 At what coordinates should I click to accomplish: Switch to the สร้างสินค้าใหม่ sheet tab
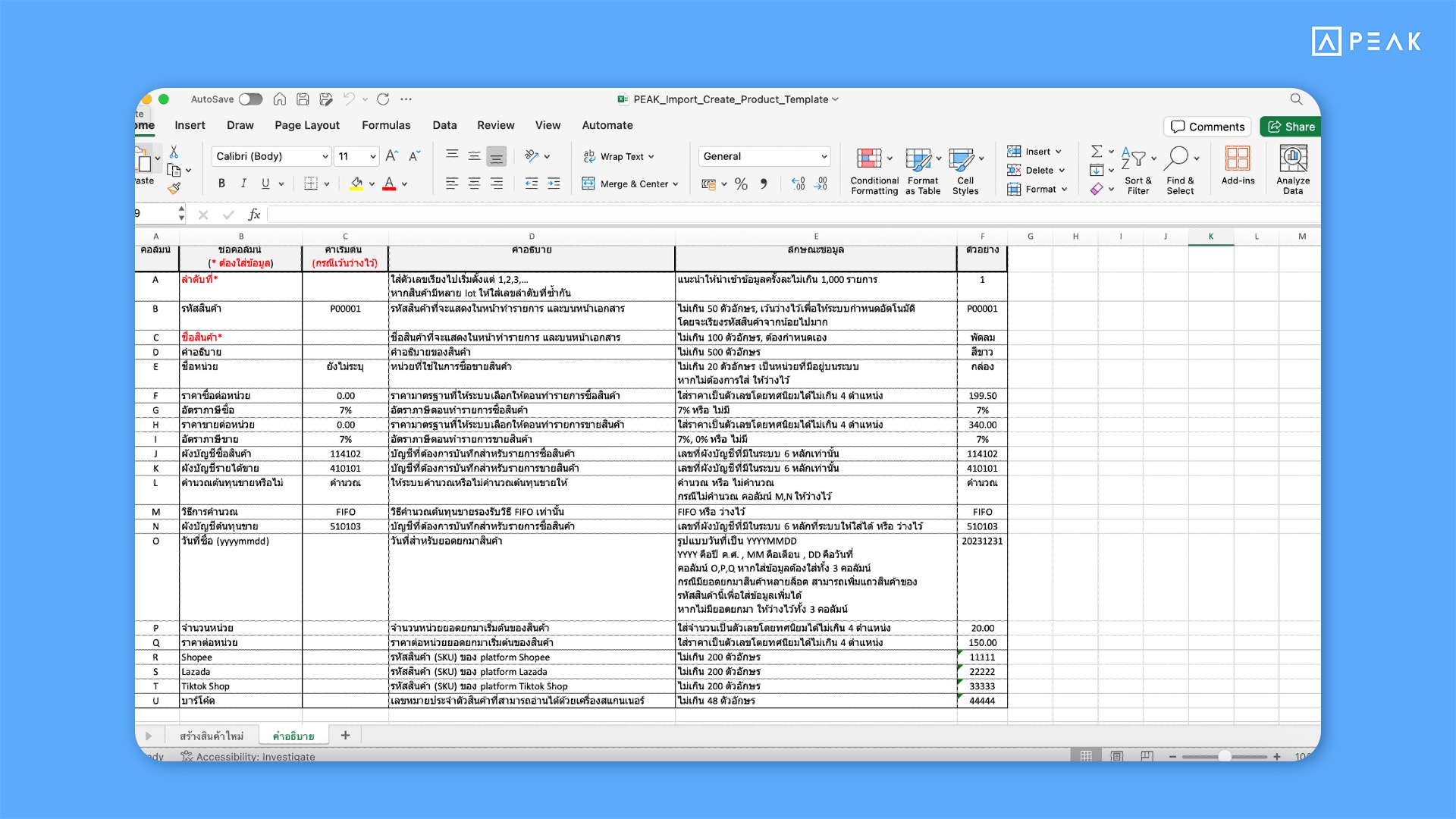(212, 736)
